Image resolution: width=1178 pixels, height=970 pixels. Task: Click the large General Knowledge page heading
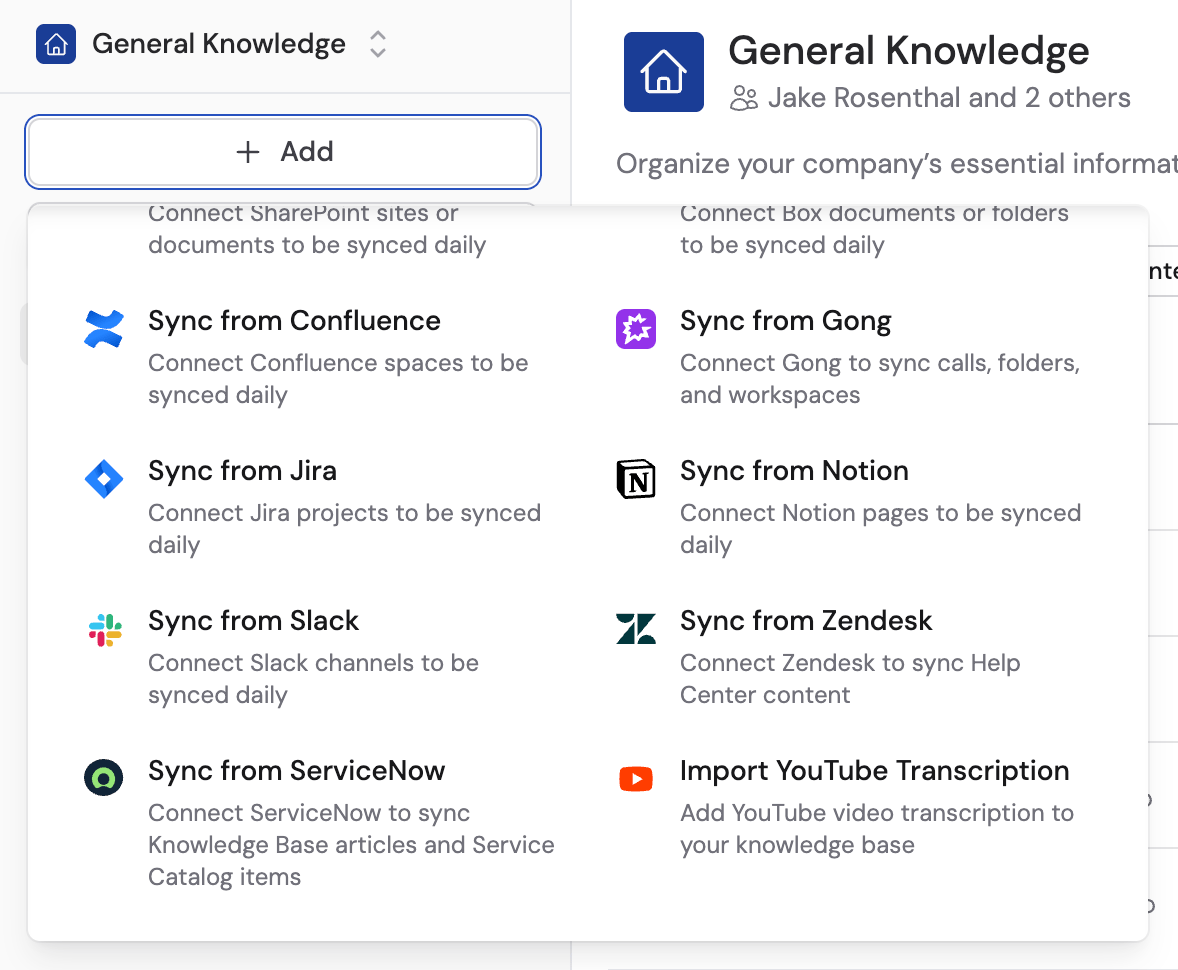click(x=908, y=51)
